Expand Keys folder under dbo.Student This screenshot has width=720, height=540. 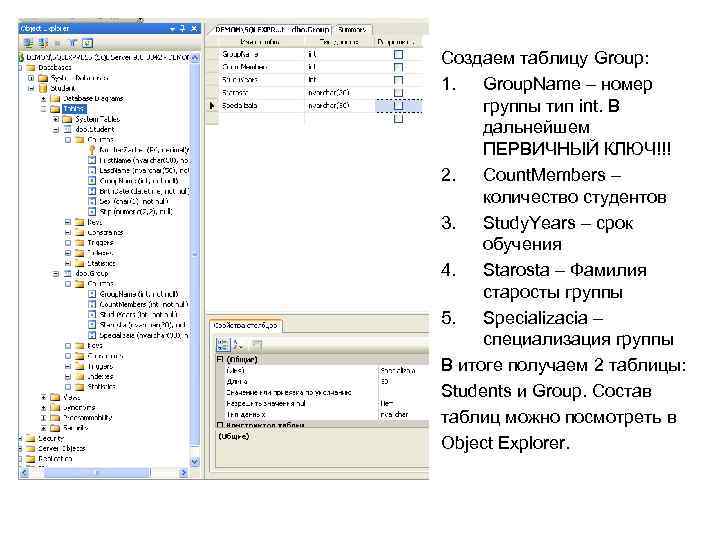tap(68, 222)
